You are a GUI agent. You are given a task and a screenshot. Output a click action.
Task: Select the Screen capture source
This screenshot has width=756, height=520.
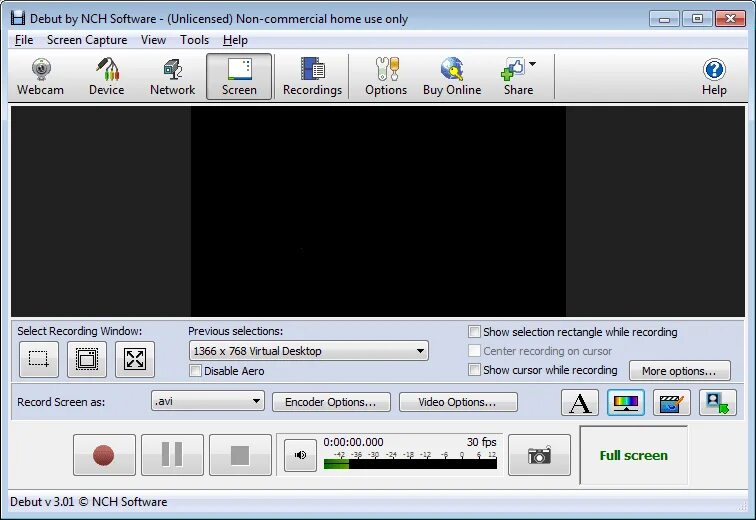[239, 77]
